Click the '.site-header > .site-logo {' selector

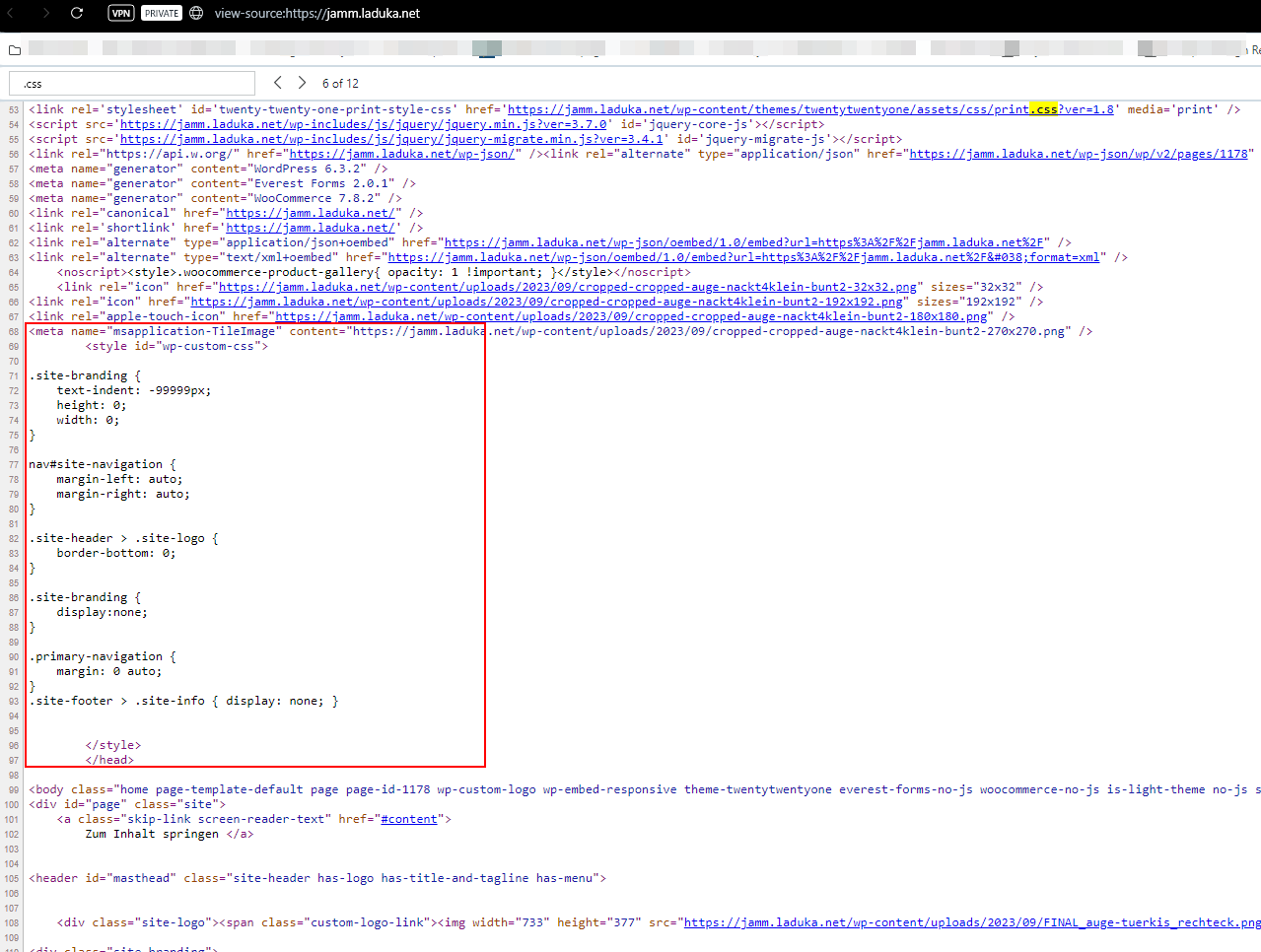click(x=123, y=538)
